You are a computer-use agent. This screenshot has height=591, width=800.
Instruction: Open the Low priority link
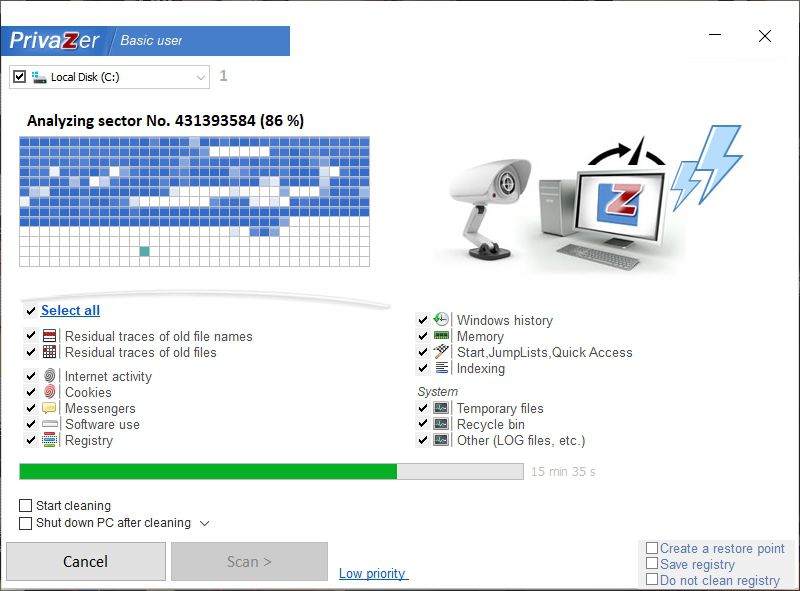(x=372, y=574)
